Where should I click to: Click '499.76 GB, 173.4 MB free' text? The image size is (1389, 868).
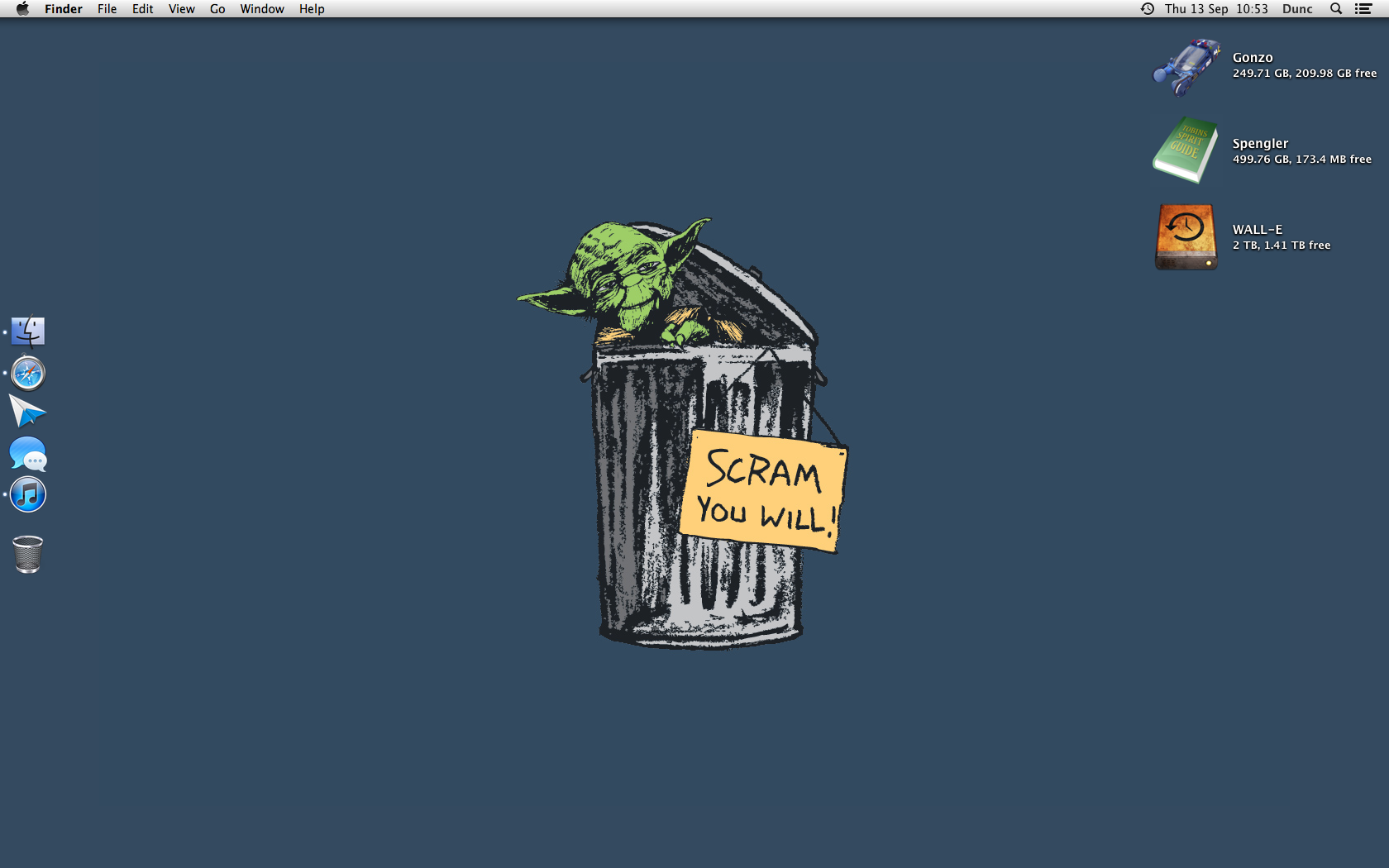click(x=1301, y=160)
